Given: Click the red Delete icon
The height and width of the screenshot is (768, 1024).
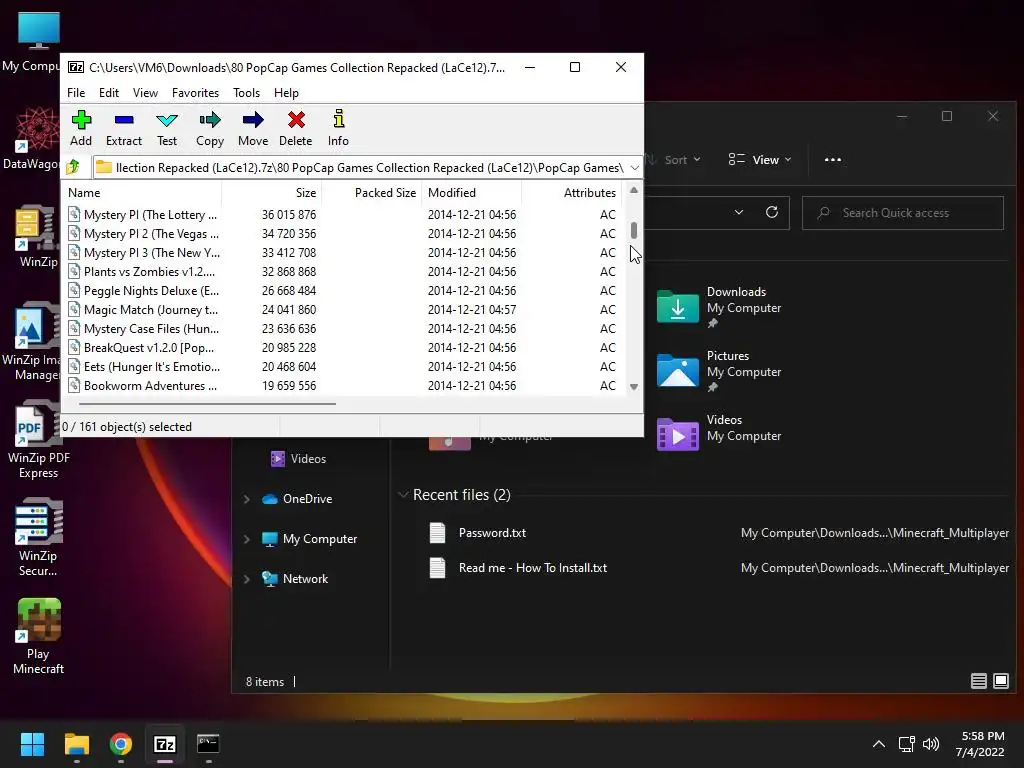Looking at the screenshot, I should pos(296,129).
